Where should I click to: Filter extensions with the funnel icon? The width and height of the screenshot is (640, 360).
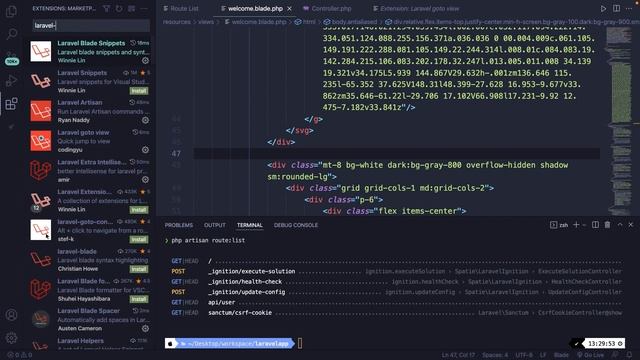(106, 9)
